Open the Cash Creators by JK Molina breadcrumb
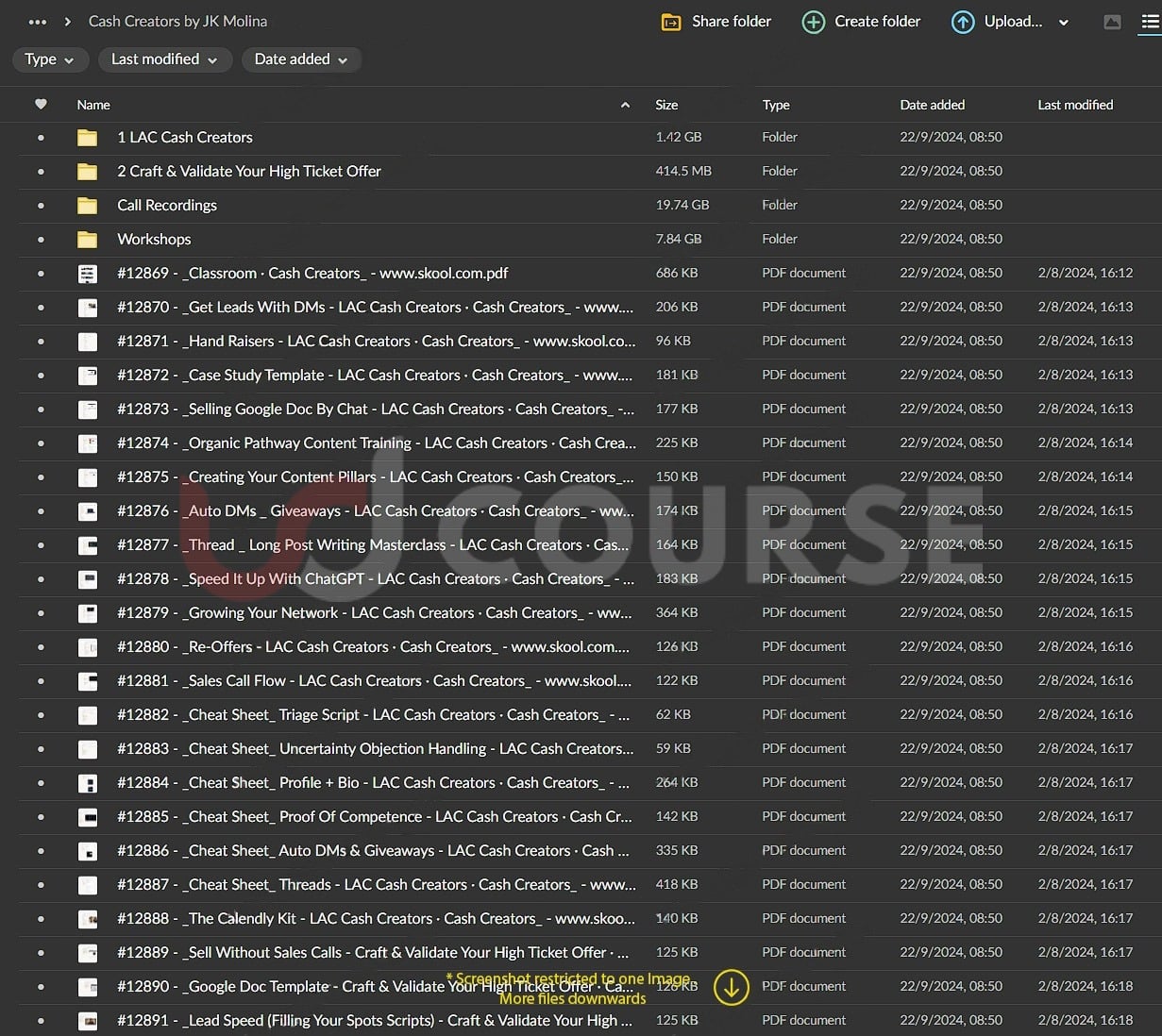Image resolution: width=1162 pixels, height=1036 pixels. [177, 21]
